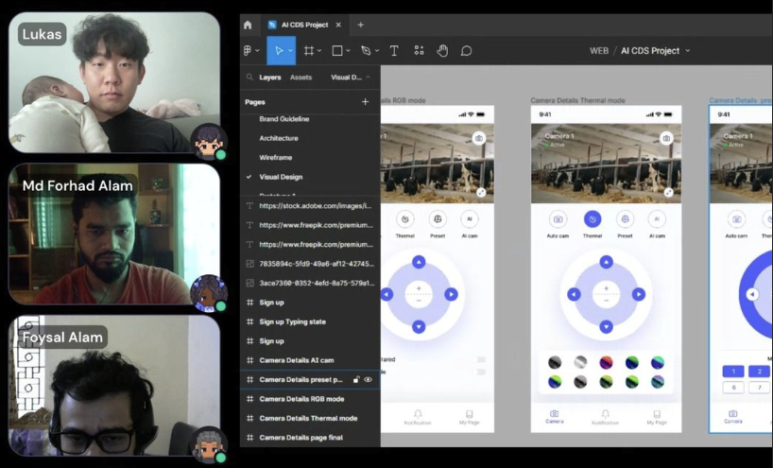The image size is (773, 468).
Task: Close the AI CDS Project tab
Action: [x=338, y=25]
